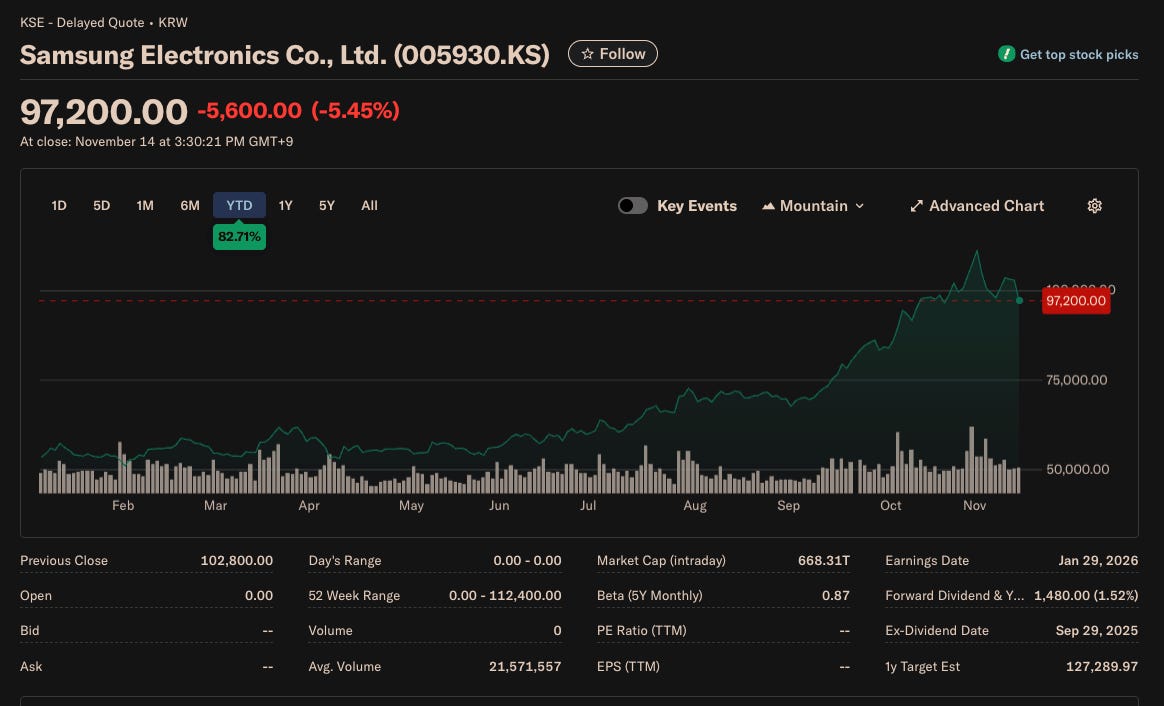Click the Avg. Volume value 21,571,557
The height and width of the screenshot is (706, 1164).
point(525,666)
